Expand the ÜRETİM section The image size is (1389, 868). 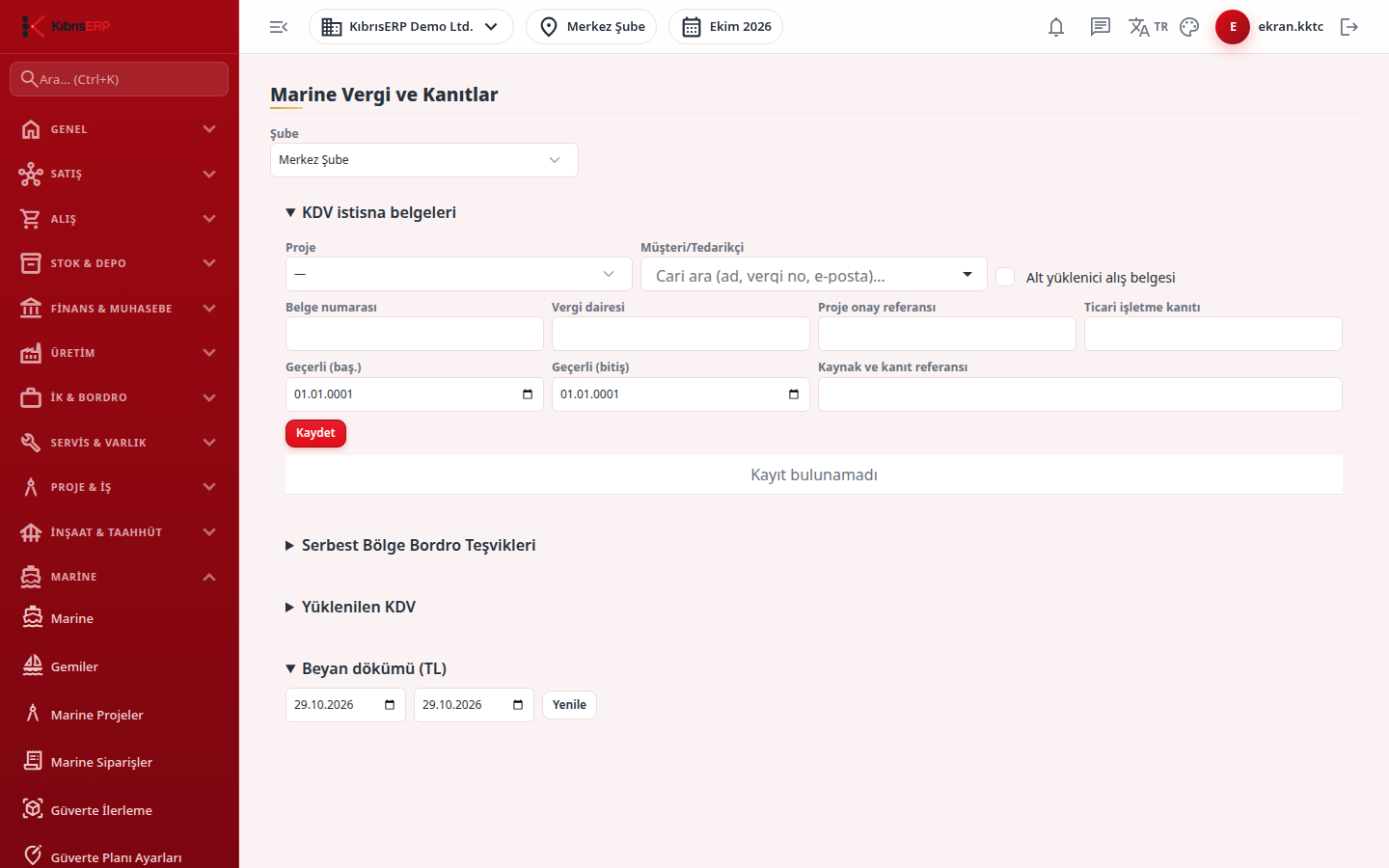click(x=120, y=353)
